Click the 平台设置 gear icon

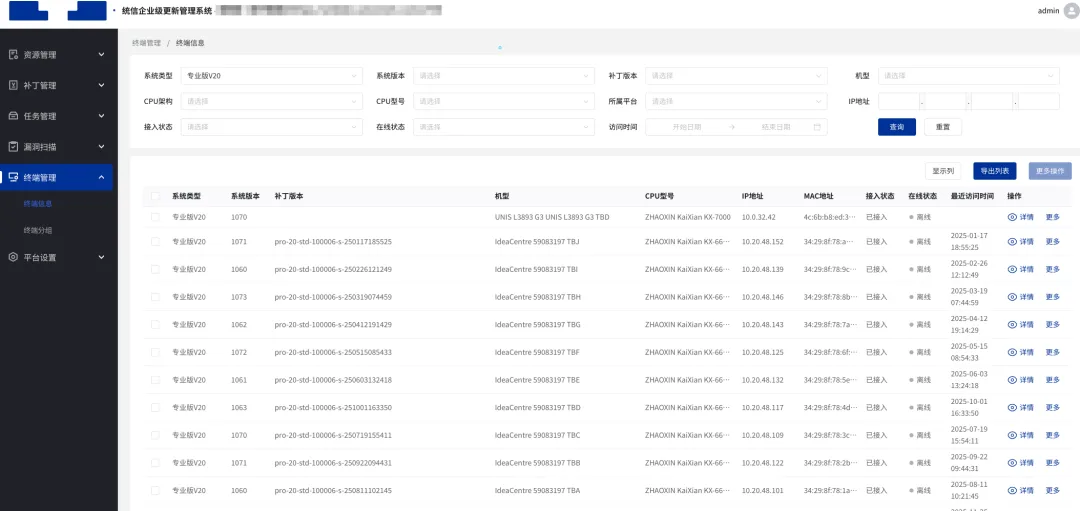14,257
